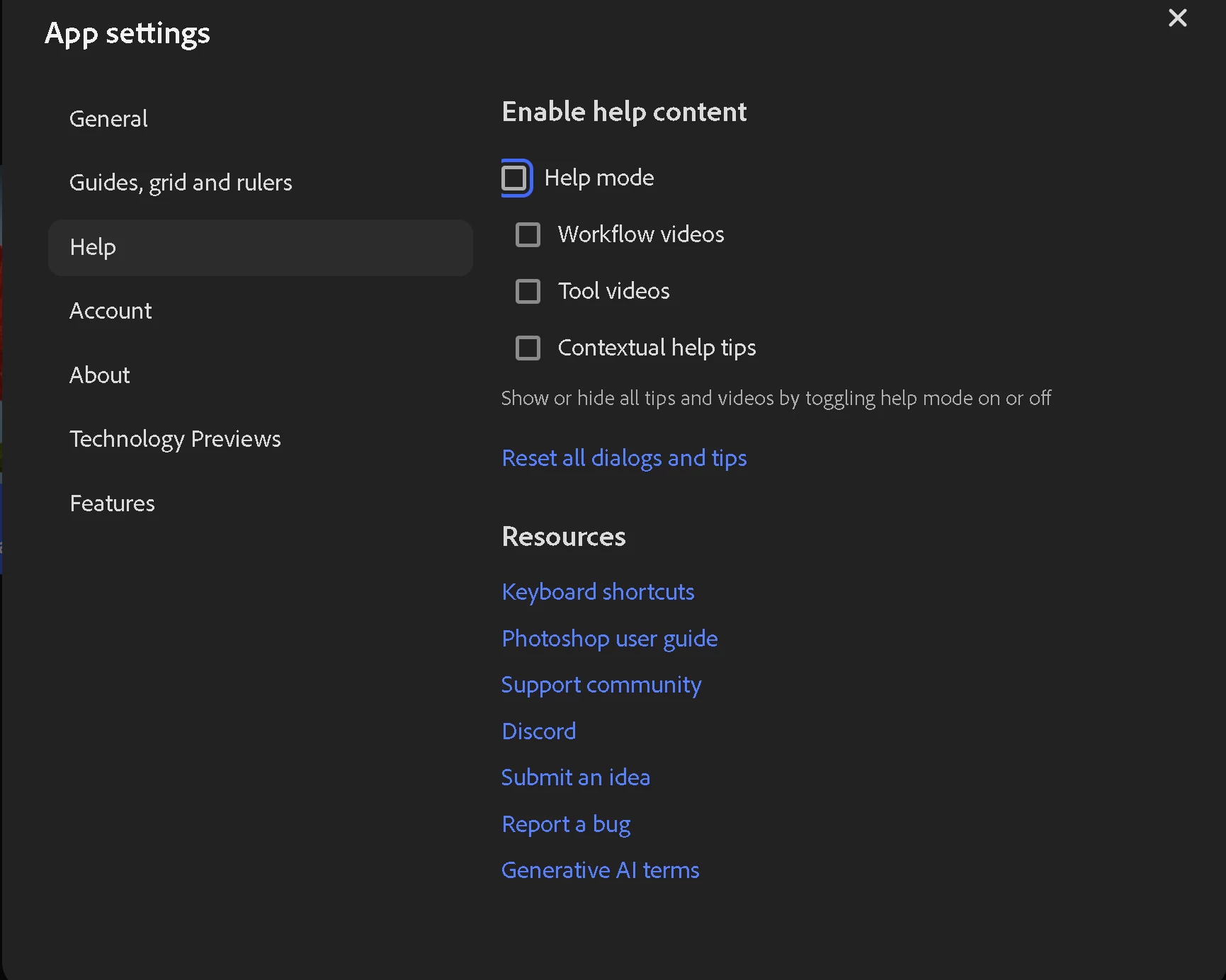Open the Account settings section
Screen dimensions: 1226x980
coord(110,311)
